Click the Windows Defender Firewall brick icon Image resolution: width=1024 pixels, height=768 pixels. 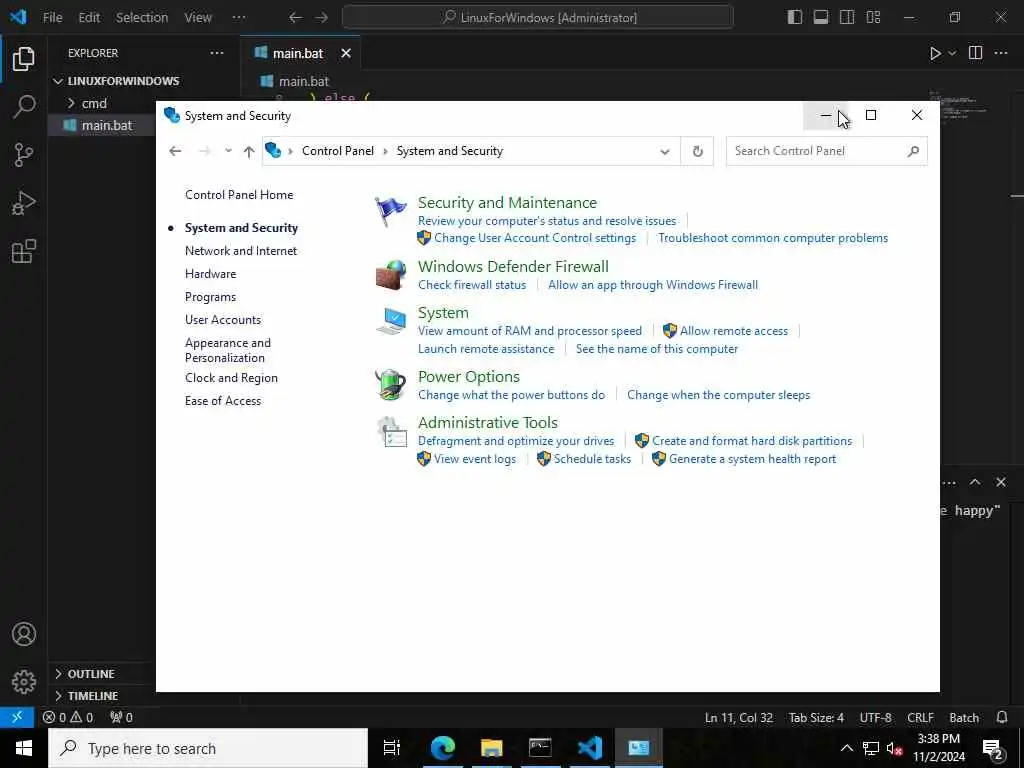tap(391, 275)
